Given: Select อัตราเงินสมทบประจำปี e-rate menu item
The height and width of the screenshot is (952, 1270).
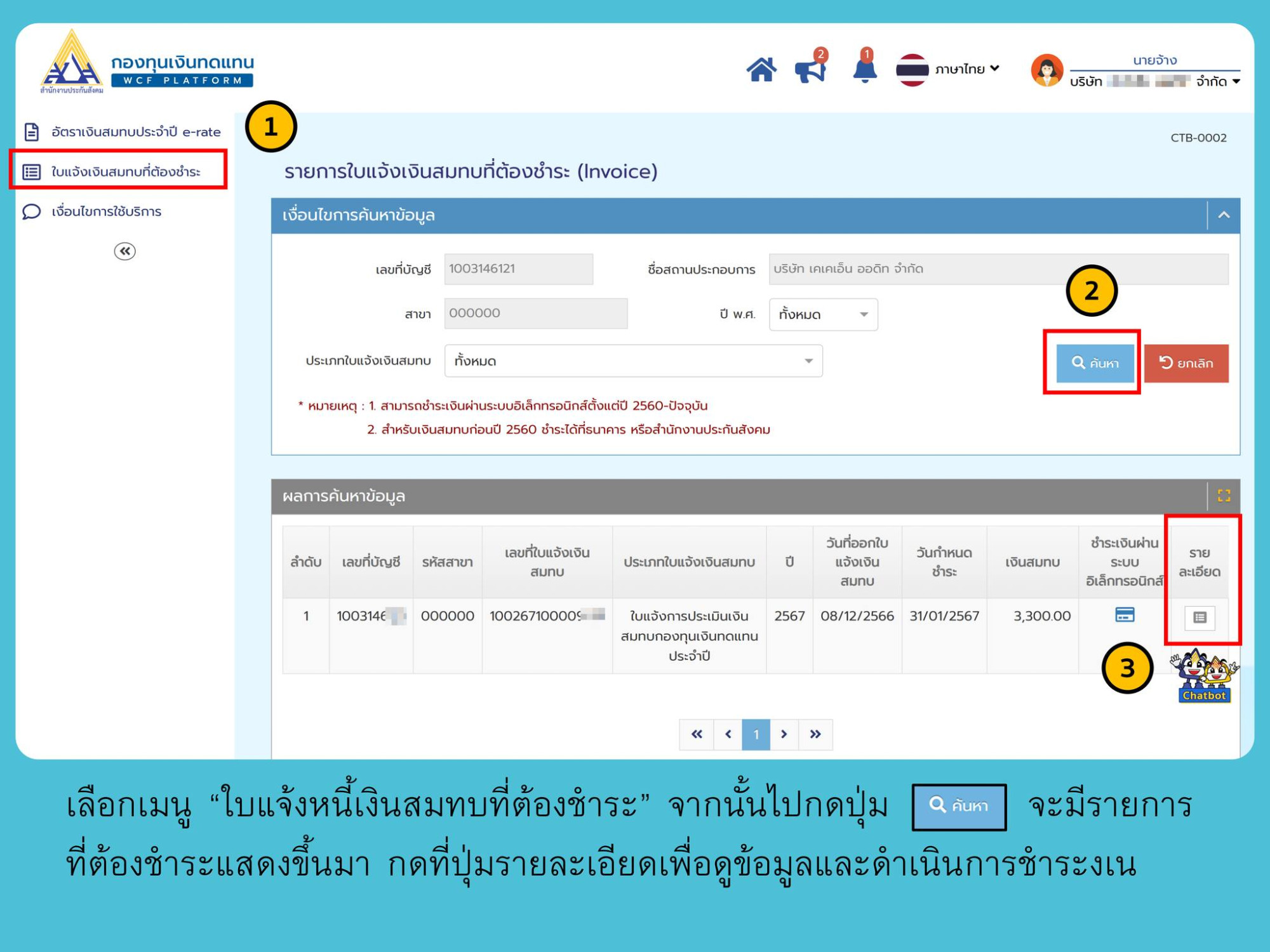Looking at the screenshot, I should click(135, 132).
